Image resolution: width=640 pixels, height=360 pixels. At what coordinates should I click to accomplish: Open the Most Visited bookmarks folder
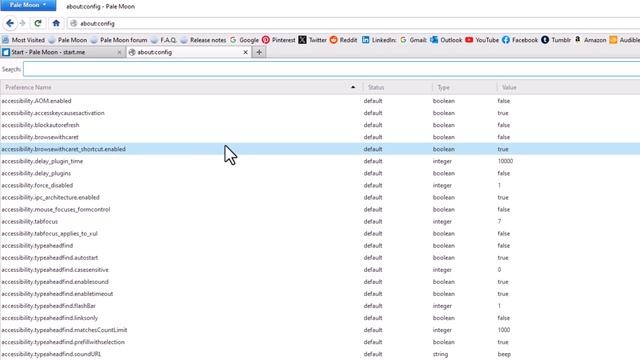(x=23, y=40)
